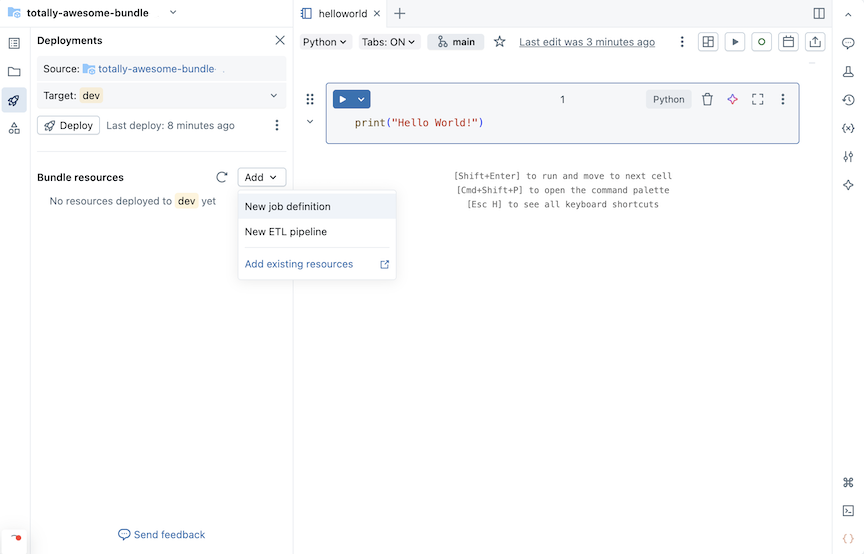864x554 pixels.
Task: Click the code line in the cell editor
Action: (419, 122)
